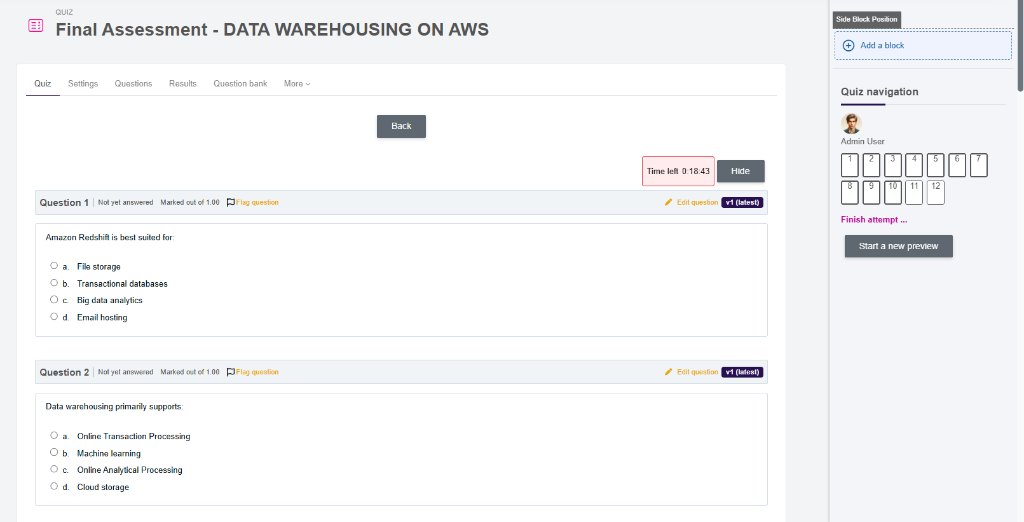
Task: Open v1 (latest) version badge for Question 1
Action: tap(742, 203)
